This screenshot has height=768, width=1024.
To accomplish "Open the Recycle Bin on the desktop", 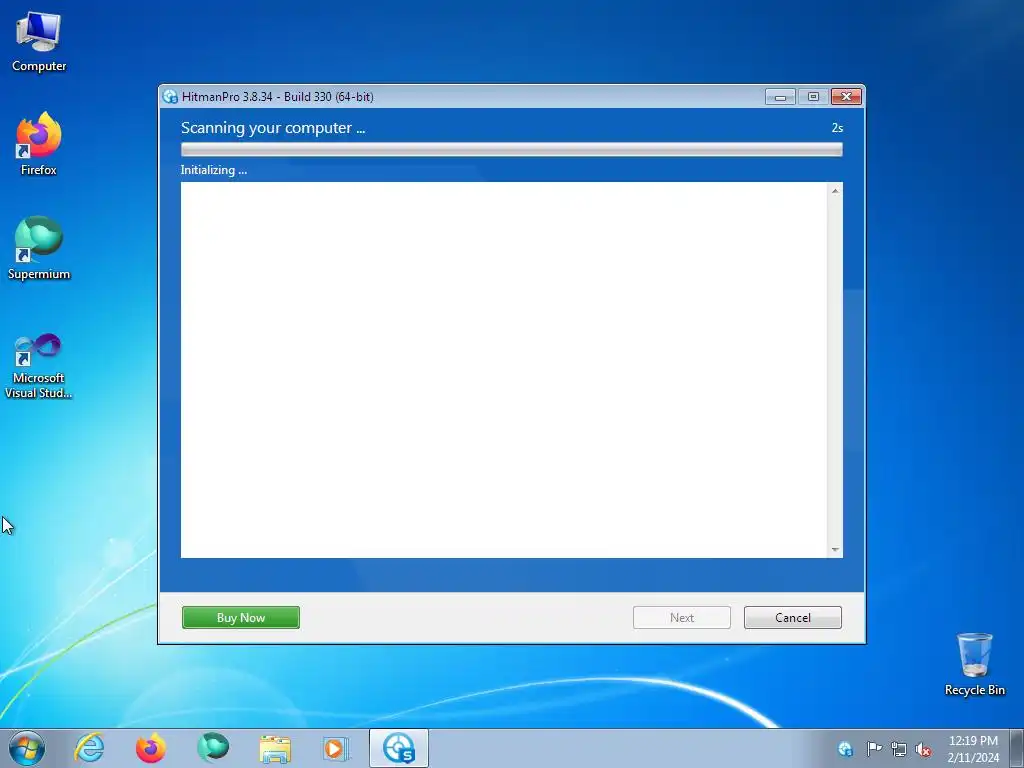I will coord(974,664).
